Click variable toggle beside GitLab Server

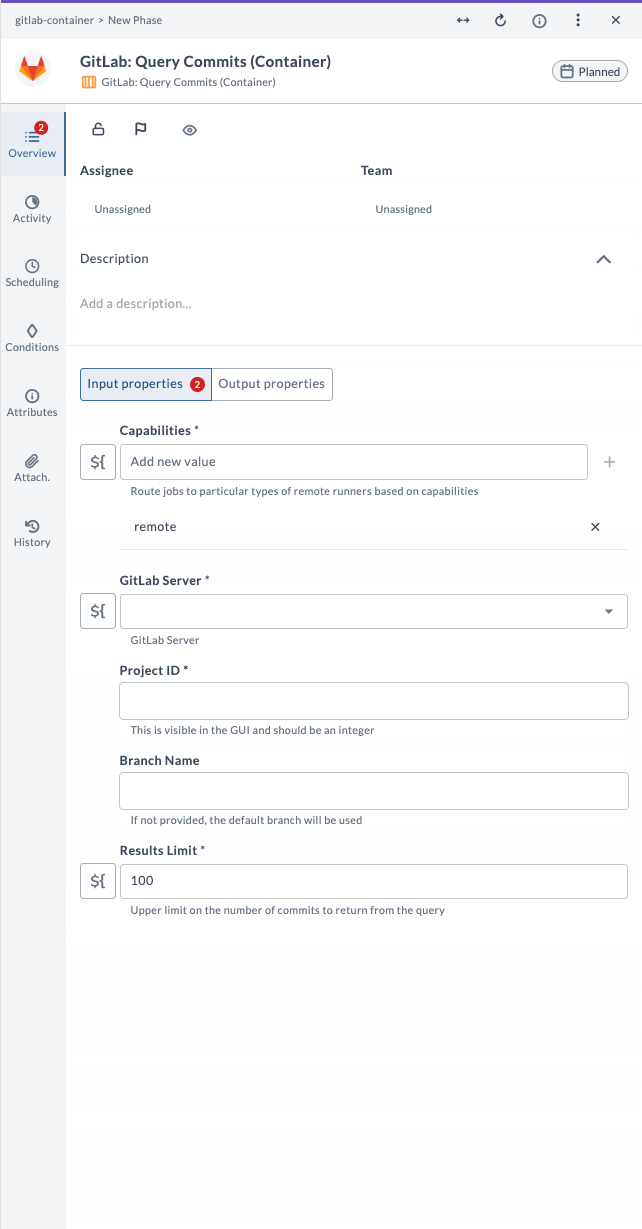(x=98, y=611)
